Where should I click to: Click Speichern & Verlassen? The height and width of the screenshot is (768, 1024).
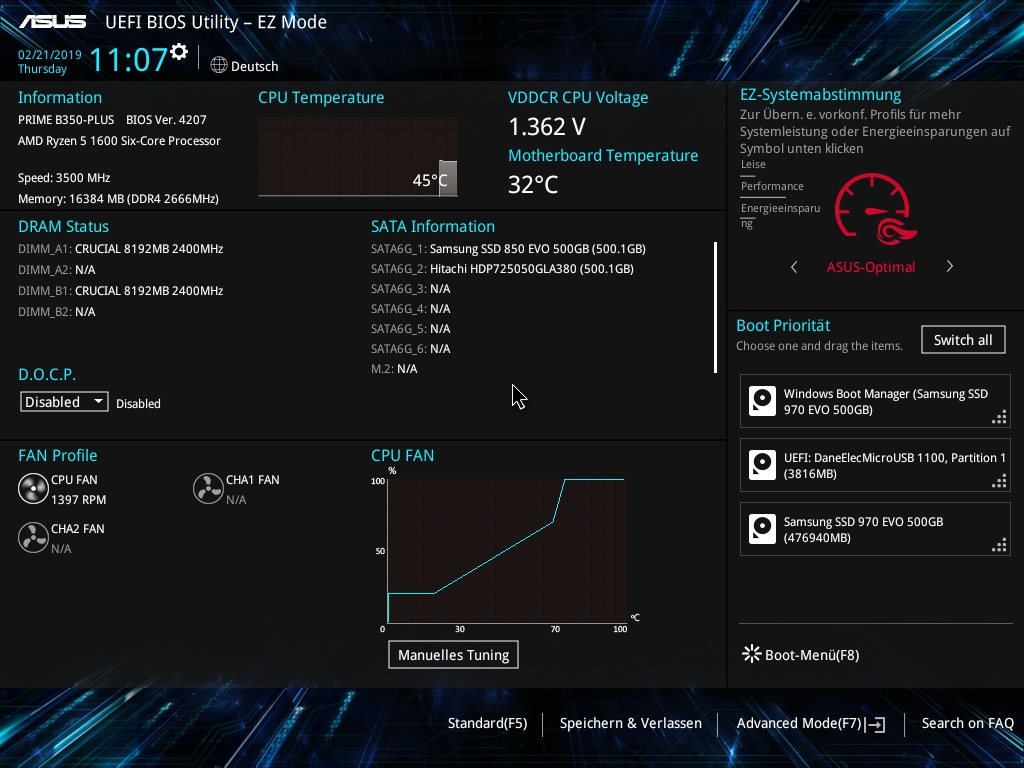(631, 723)
